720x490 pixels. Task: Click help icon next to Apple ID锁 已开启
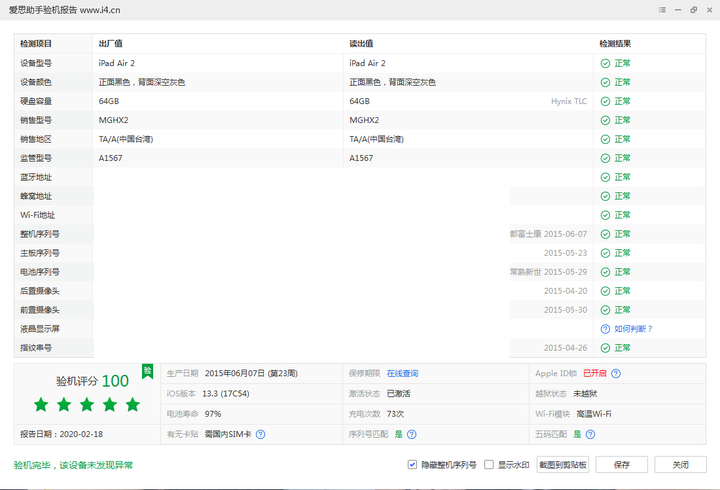616,373
